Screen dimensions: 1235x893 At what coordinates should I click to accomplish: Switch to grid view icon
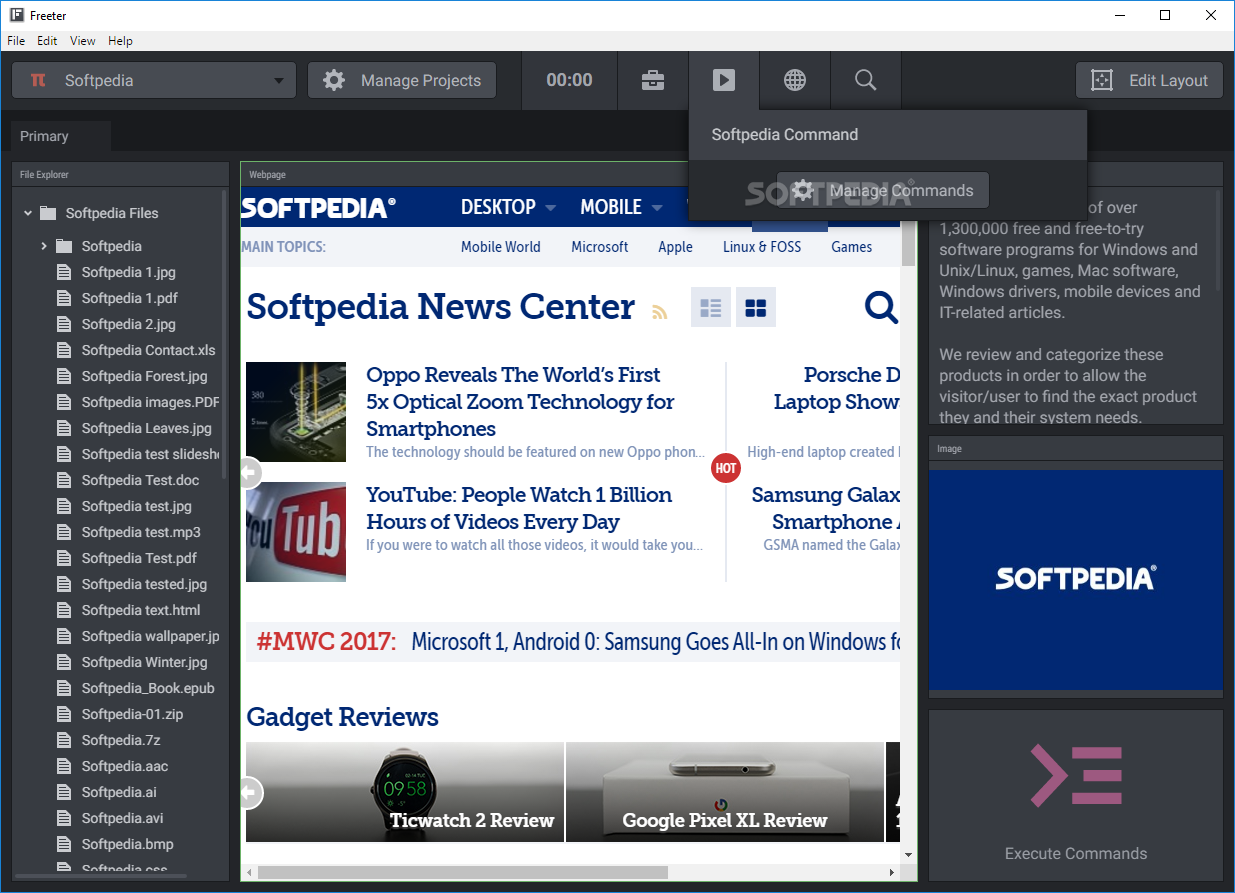coord(756,307)
